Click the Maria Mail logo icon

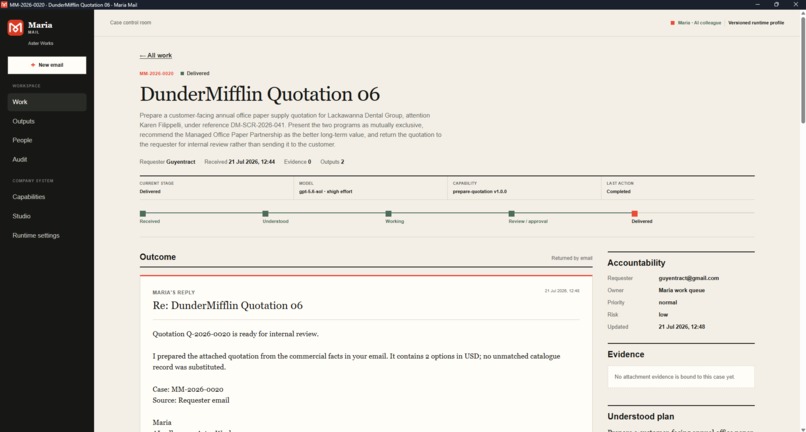15,27
